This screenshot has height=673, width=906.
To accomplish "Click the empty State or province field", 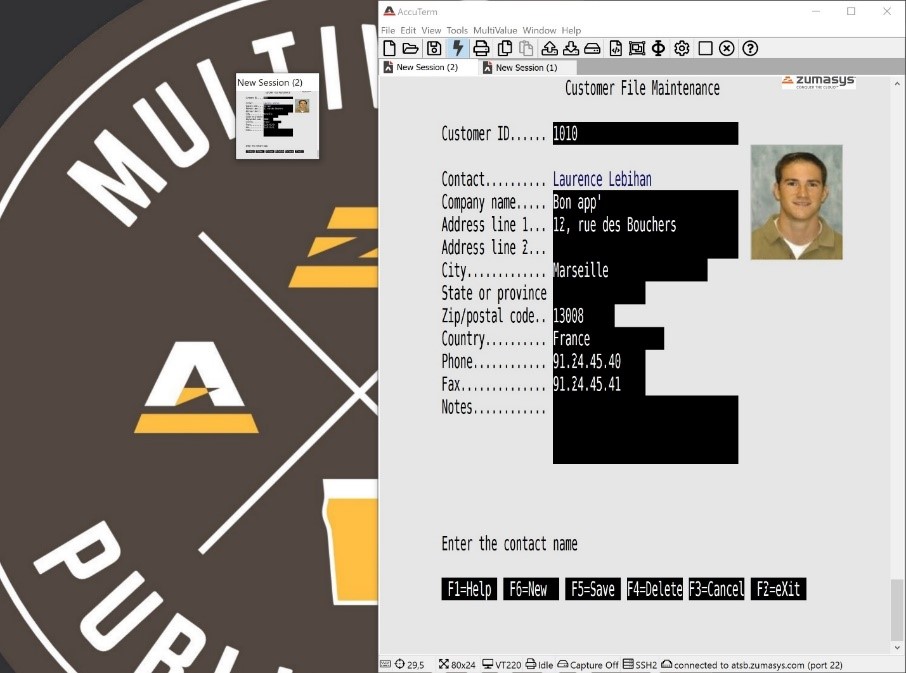I will coord(599,293).
